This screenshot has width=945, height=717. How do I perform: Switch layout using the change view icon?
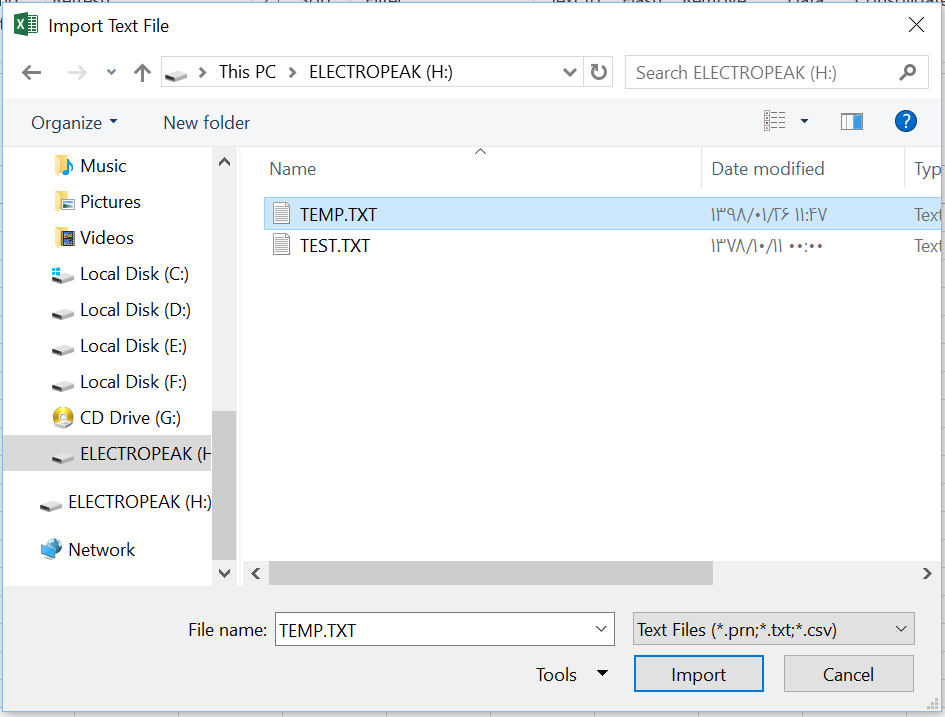point(775,120)
